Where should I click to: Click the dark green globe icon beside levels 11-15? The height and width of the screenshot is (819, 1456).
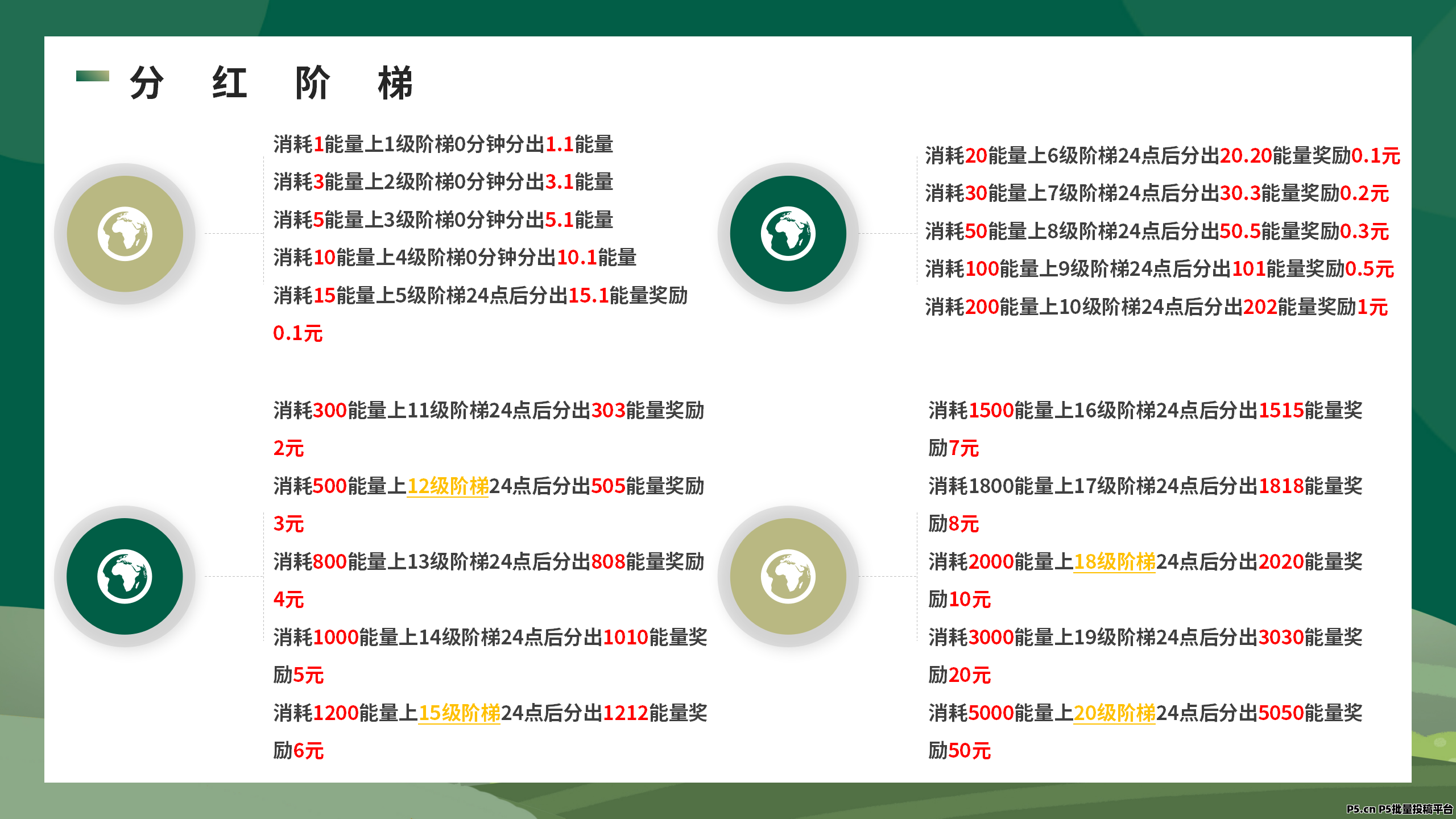pyautogui.click(x=125, y=576)
